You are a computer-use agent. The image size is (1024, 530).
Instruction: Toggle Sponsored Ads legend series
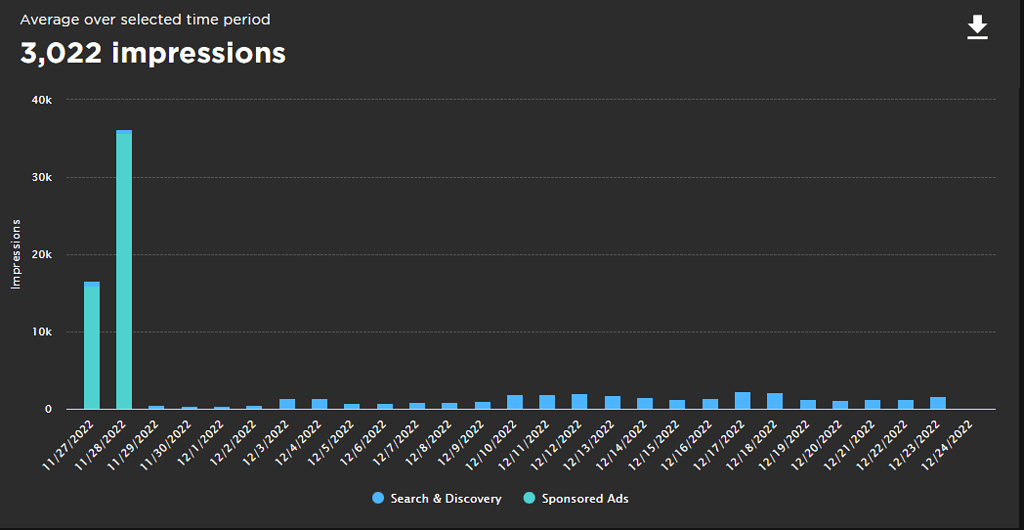[584, 498]
